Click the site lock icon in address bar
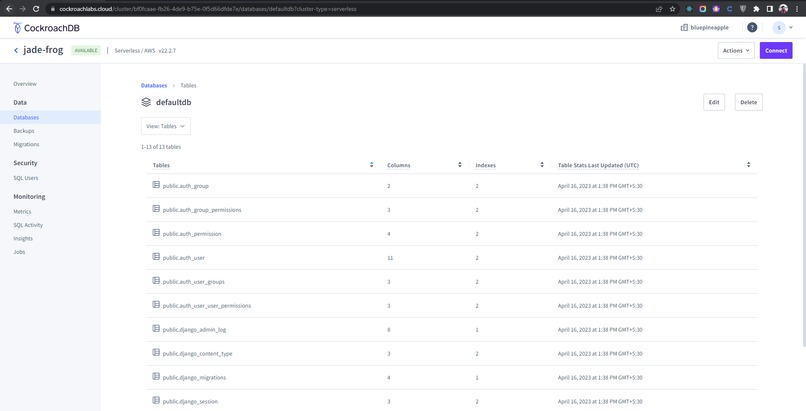 (52, 9)
